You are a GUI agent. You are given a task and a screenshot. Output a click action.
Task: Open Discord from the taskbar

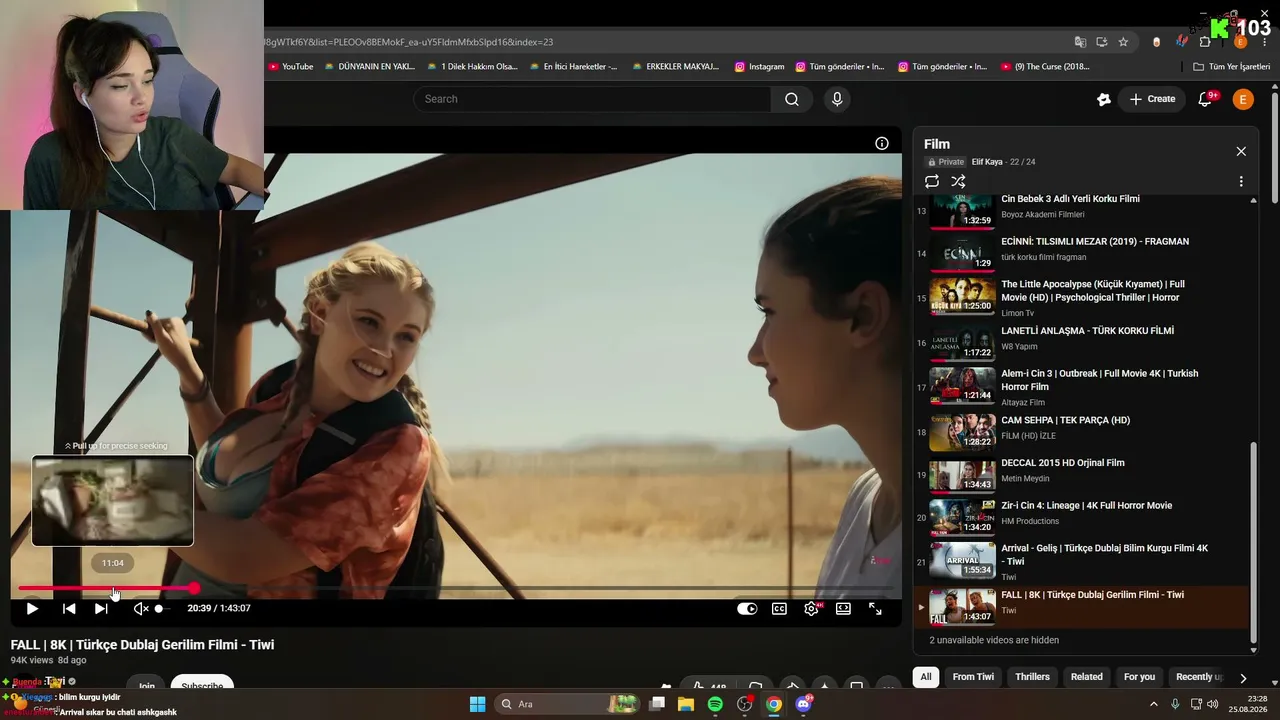click(x=803, y=704)
